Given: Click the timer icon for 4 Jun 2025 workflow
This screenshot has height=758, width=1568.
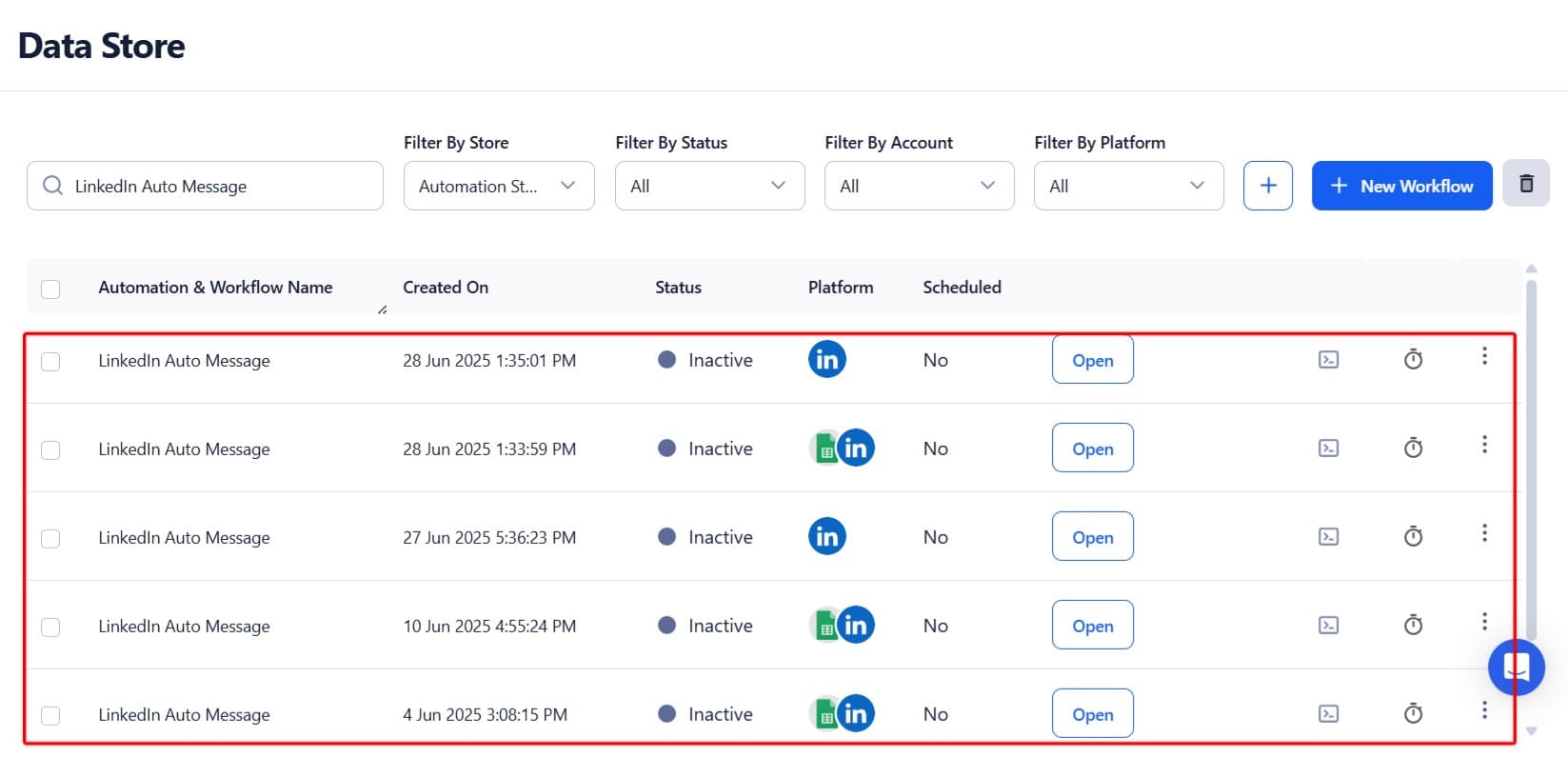Looking at the screenshot, I should (1413, 714).
